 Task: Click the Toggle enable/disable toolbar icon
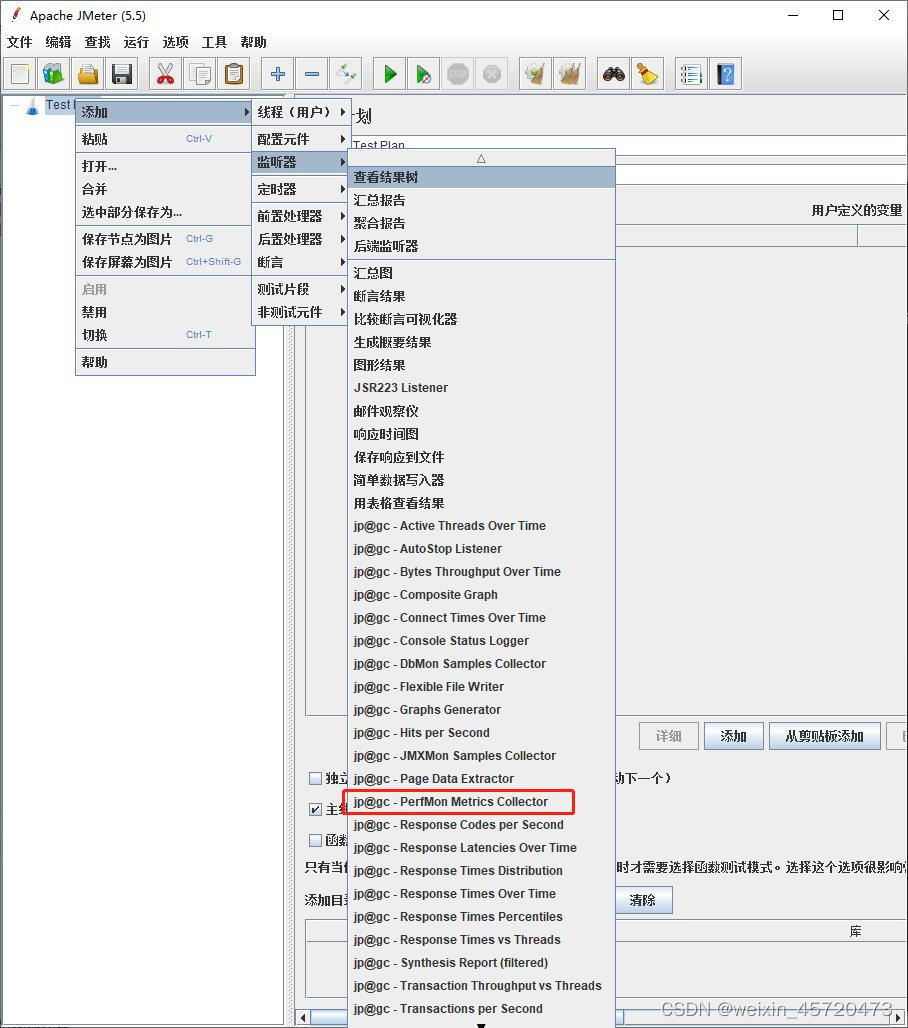(345, 73)
